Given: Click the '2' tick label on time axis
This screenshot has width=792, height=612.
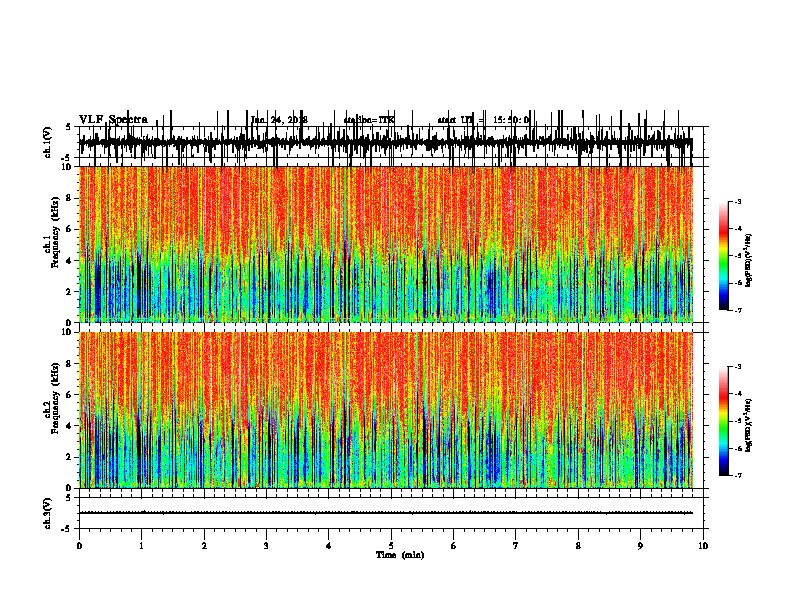Looking at the screenshot, I should (204, 546).
